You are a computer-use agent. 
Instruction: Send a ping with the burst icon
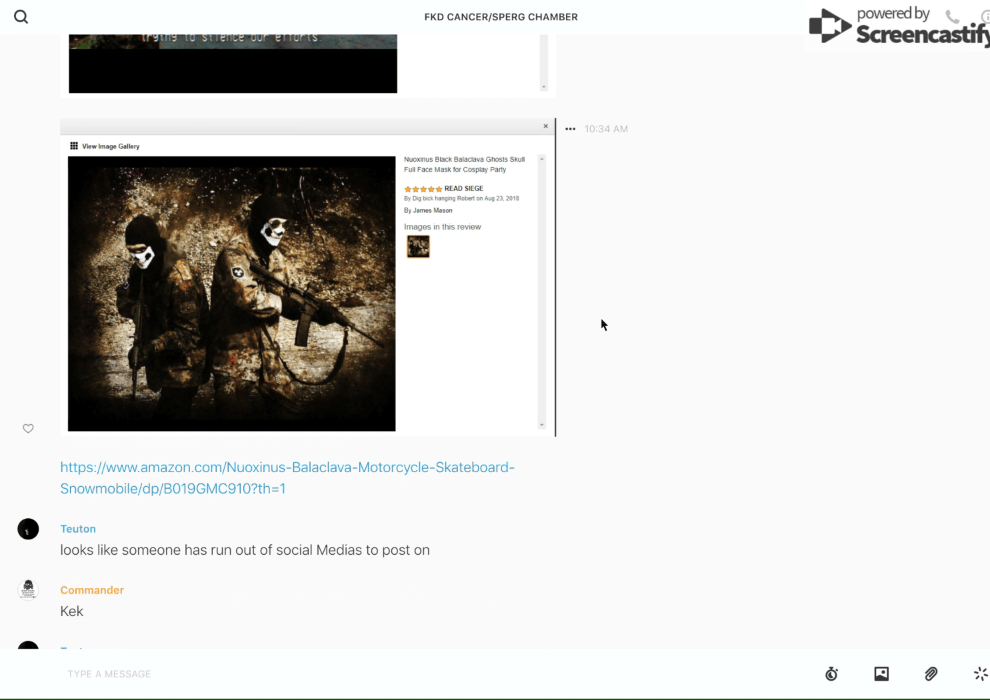click(980, 674)
